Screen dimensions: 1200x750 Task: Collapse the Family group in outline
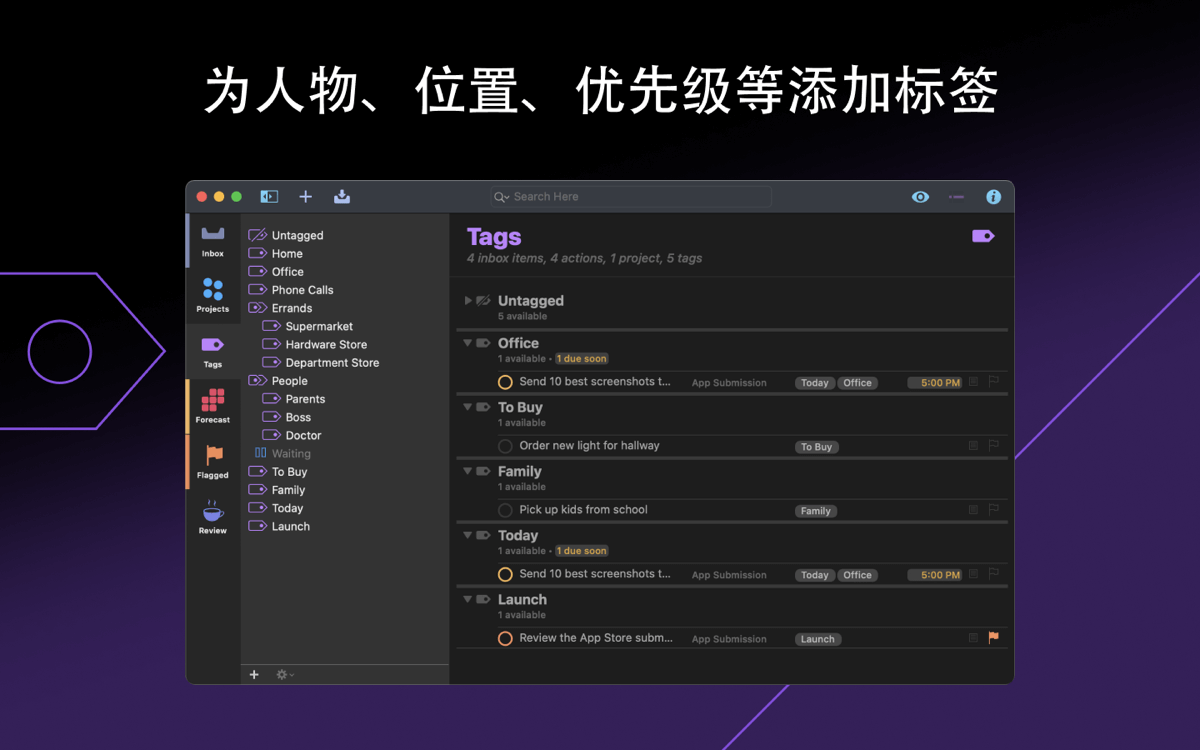467,471
